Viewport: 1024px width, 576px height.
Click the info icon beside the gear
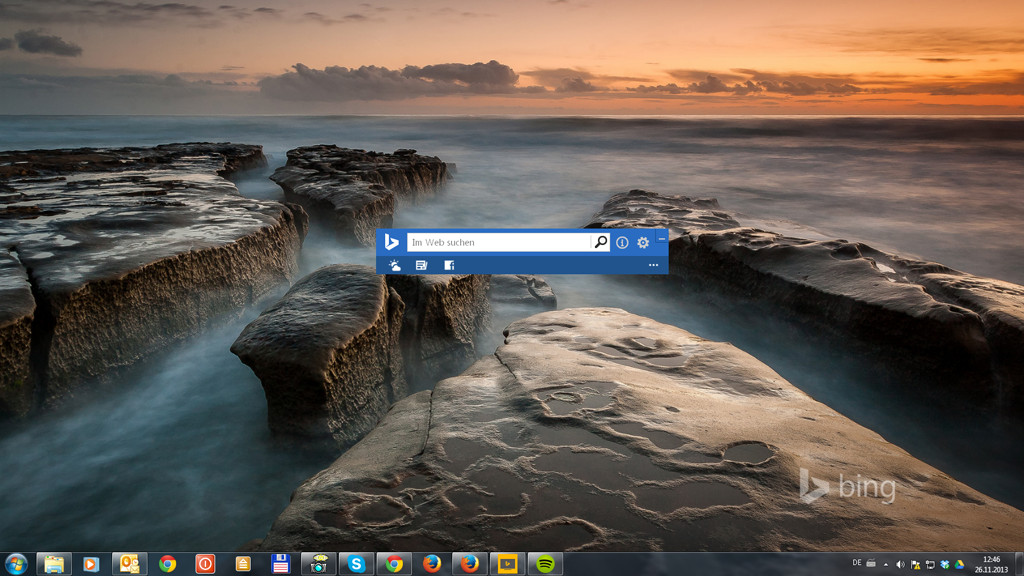point(622,241)
